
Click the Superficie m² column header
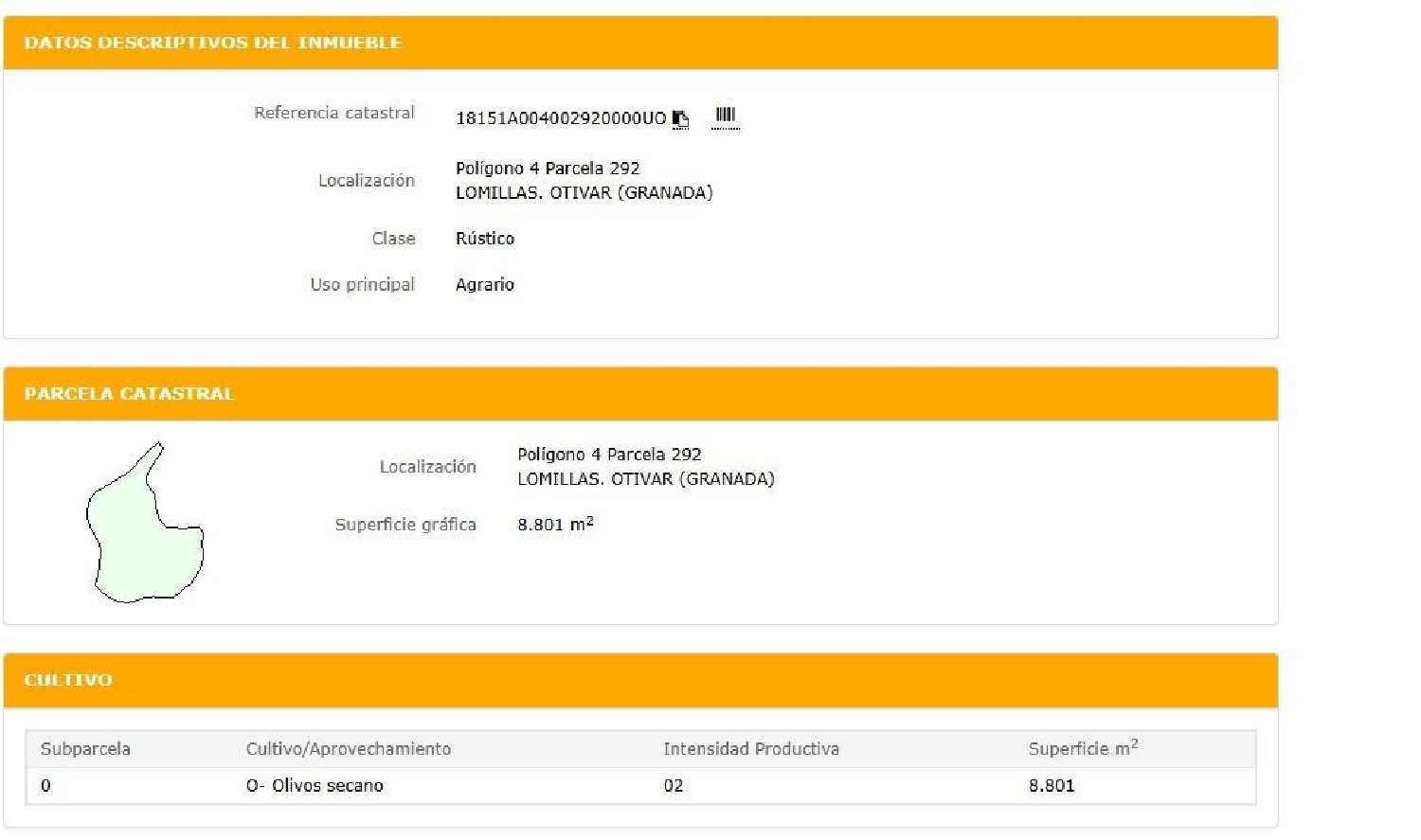(x=1085, y=747)
